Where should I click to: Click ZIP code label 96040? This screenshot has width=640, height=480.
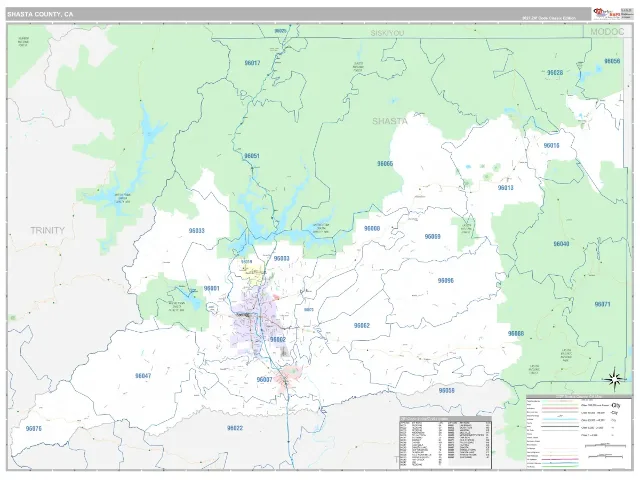pos(561,244)
